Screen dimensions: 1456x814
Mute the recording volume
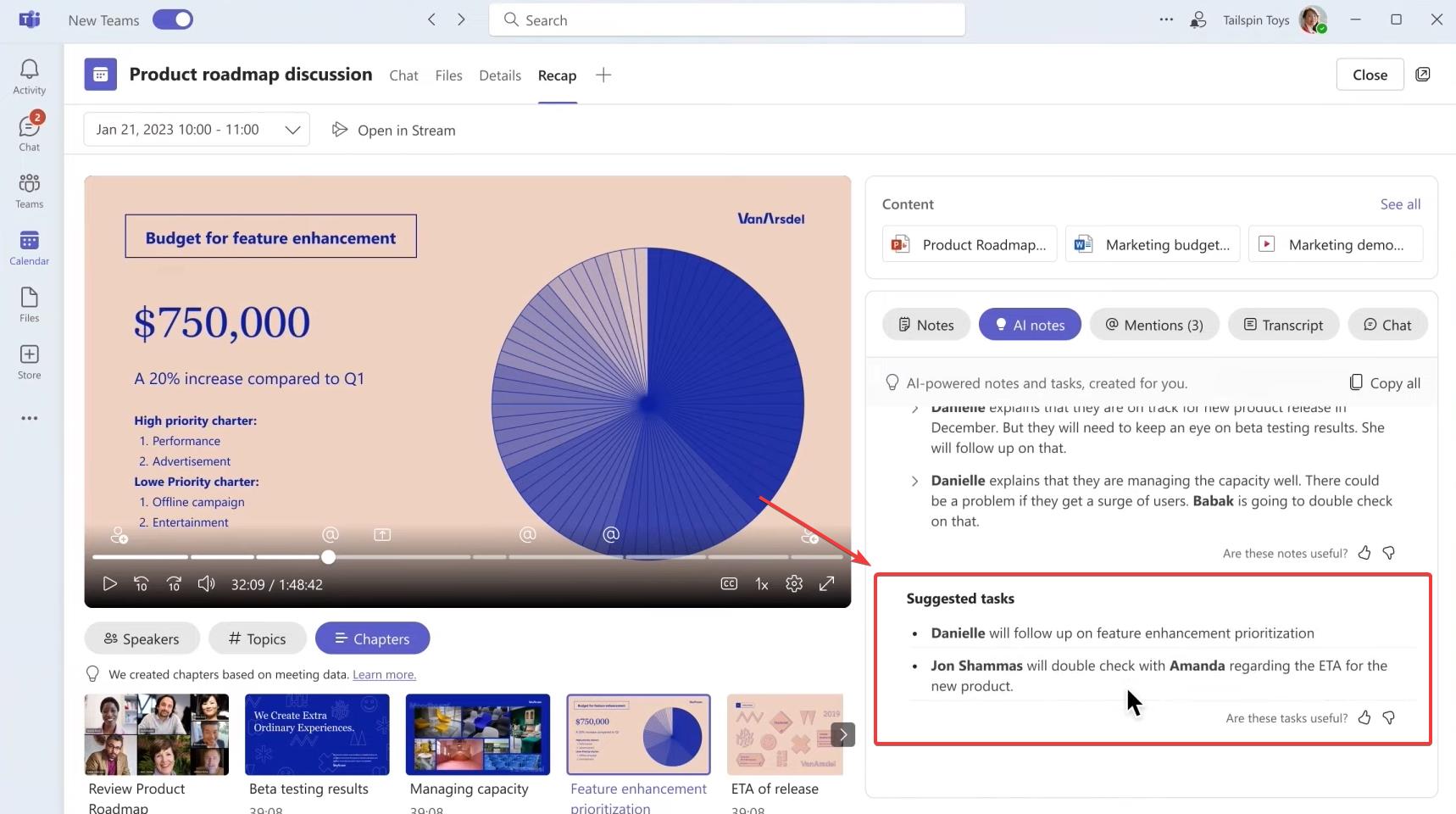[x=206, y=583]
